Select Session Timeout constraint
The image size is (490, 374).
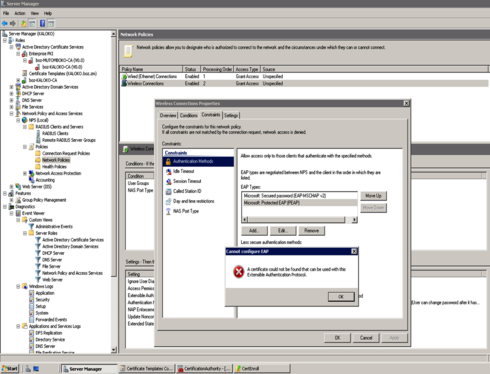coord(187,181)
